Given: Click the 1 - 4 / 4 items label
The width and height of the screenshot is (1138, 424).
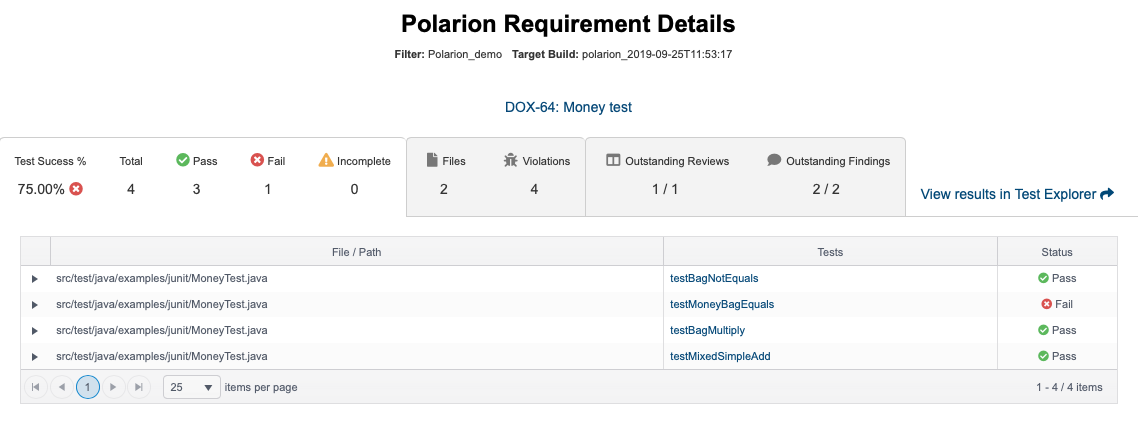Looking at the screenshot, I should [x=1069, y=387].
